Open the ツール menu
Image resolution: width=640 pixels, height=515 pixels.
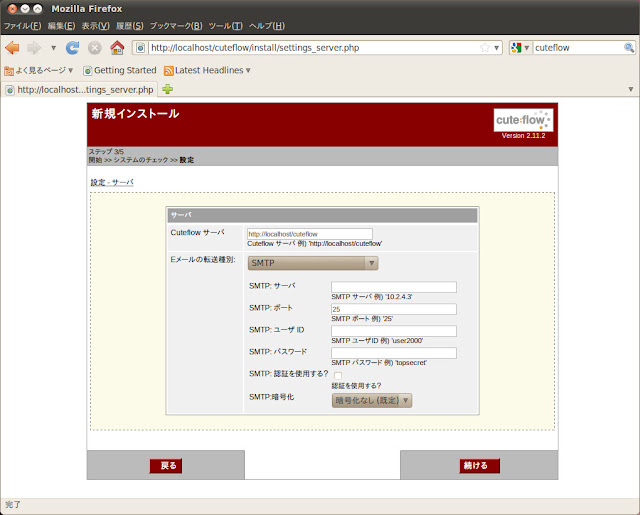(x=226, y=26)
